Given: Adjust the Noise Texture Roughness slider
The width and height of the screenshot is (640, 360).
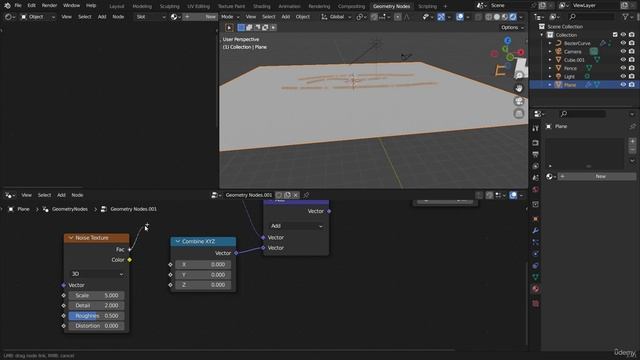Looking at the screenshot, I should 97,316.
